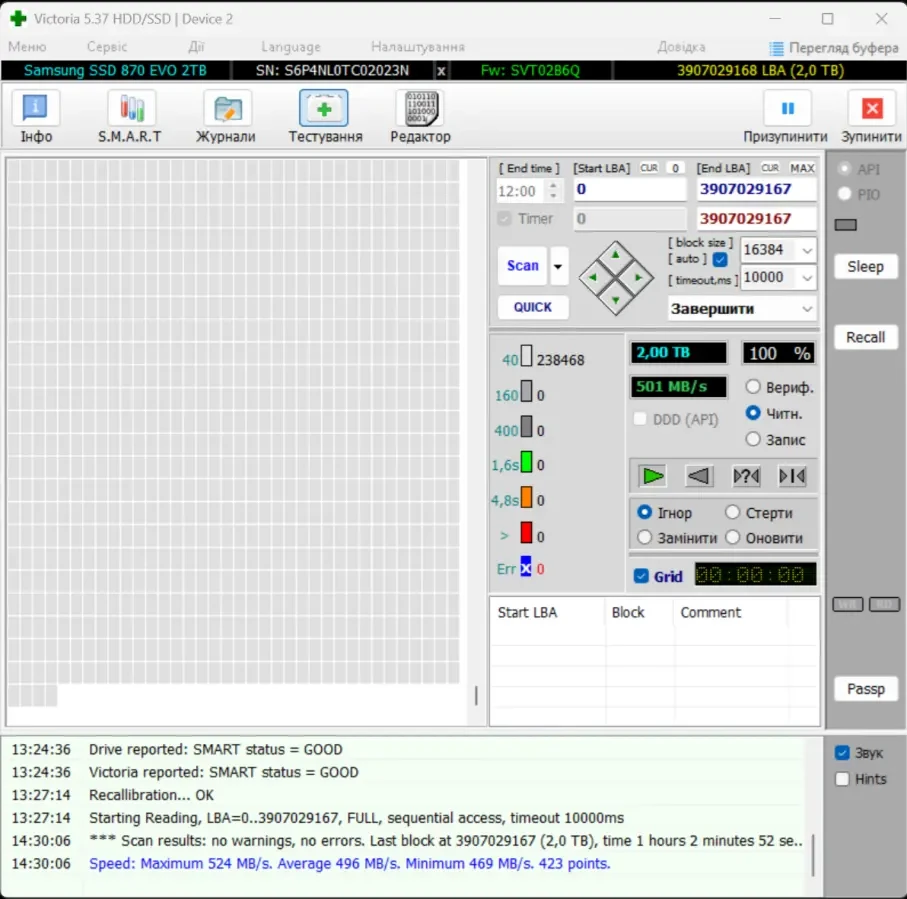Image resolution: width=907 pixels, height=899 pixels.
Task: Select the Замінити remap radio option
Action: tap(644, 537)
